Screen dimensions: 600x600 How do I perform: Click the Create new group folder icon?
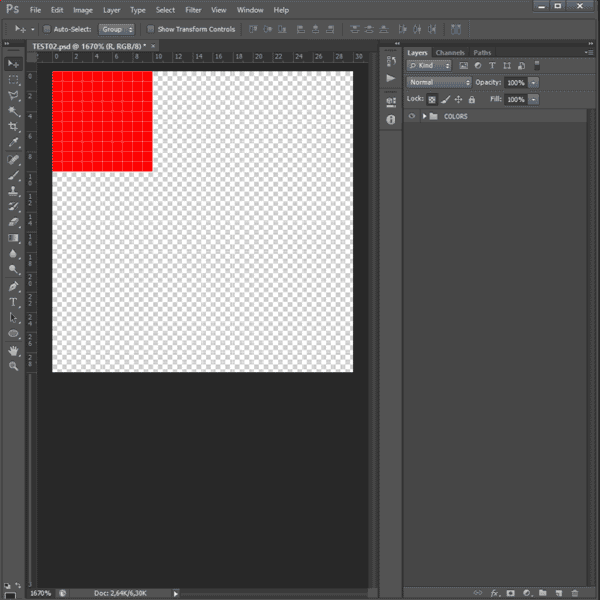(543, 593)
